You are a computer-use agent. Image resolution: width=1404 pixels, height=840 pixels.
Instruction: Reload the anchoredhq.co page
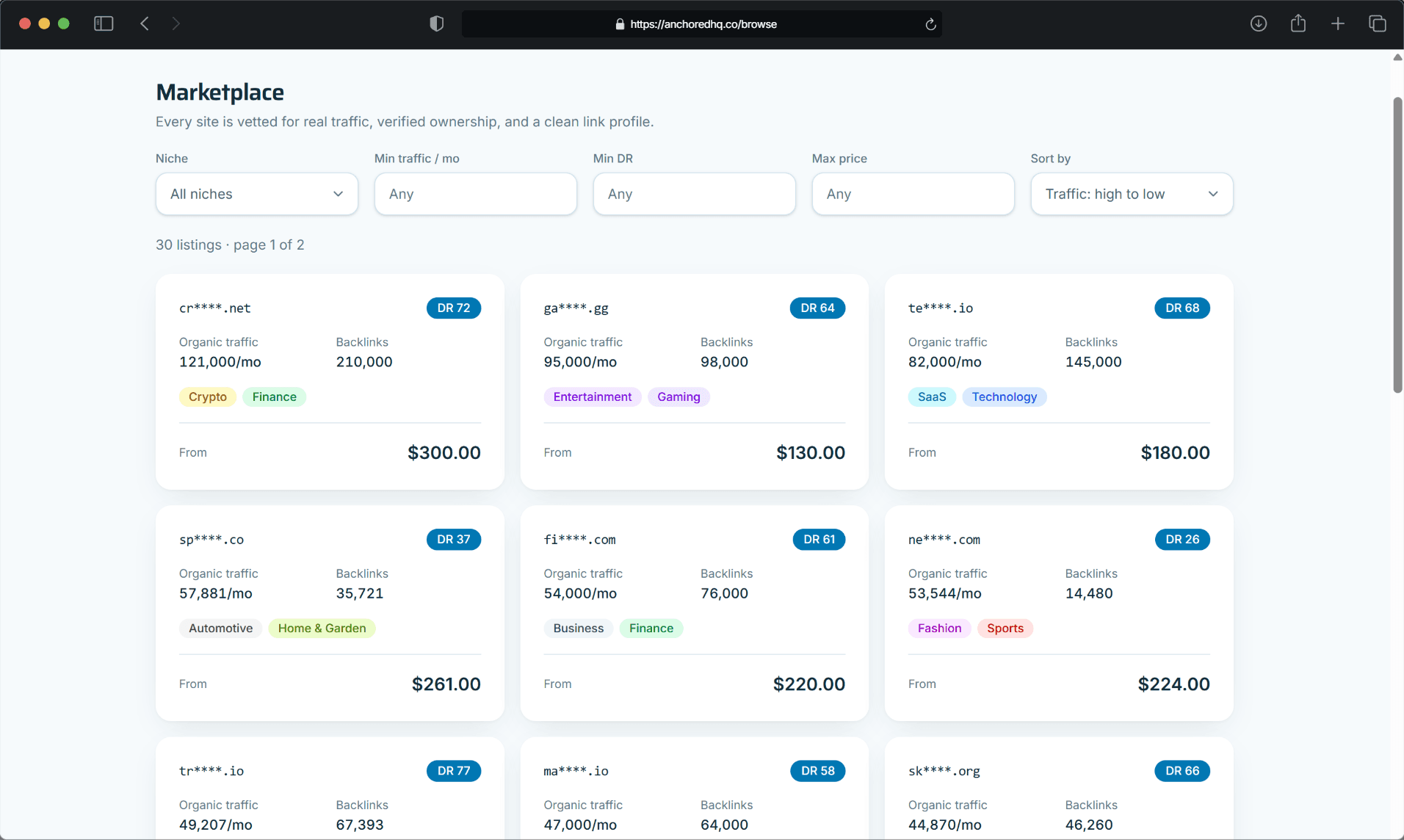(930, 24)
